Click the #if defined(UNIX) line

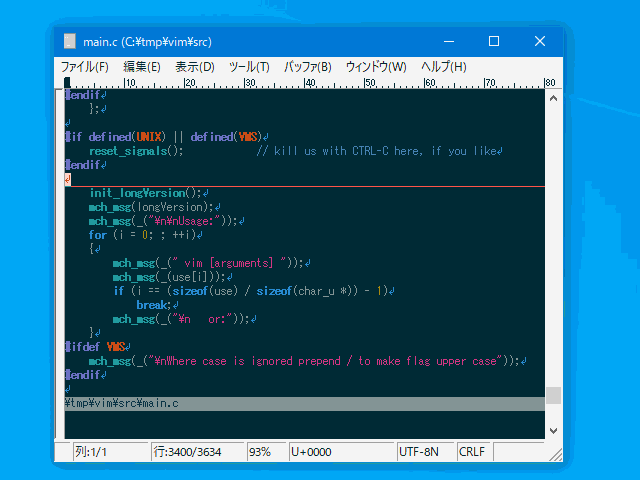click(x=167, y=137)
